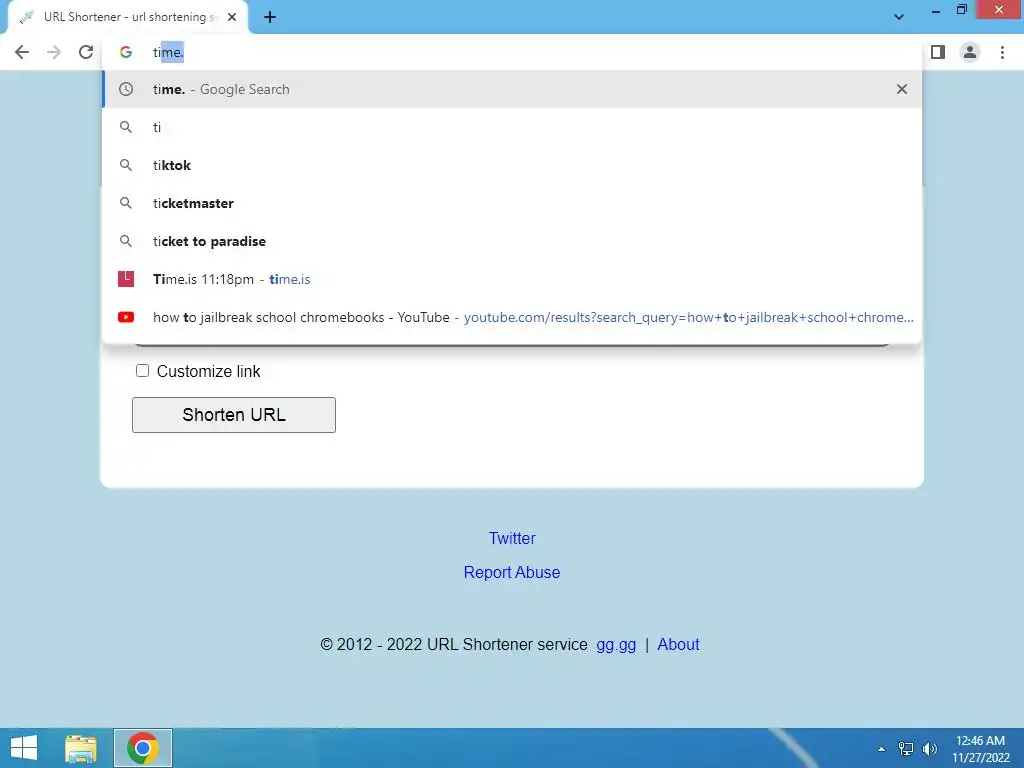Image resolution: width=1024 pixels, height=768 pixels.
Task: Click the Time.is red favicon
Action: coord(126,279)
